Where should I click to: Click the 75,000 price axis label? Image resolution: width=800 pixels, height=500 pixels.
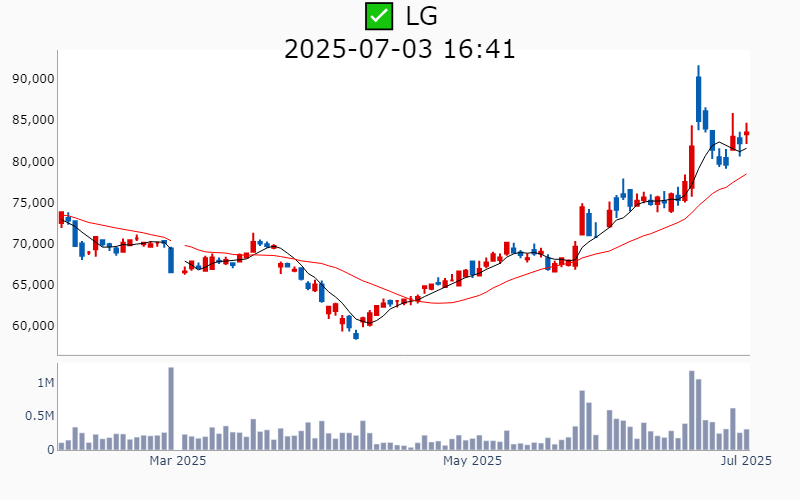33,203
